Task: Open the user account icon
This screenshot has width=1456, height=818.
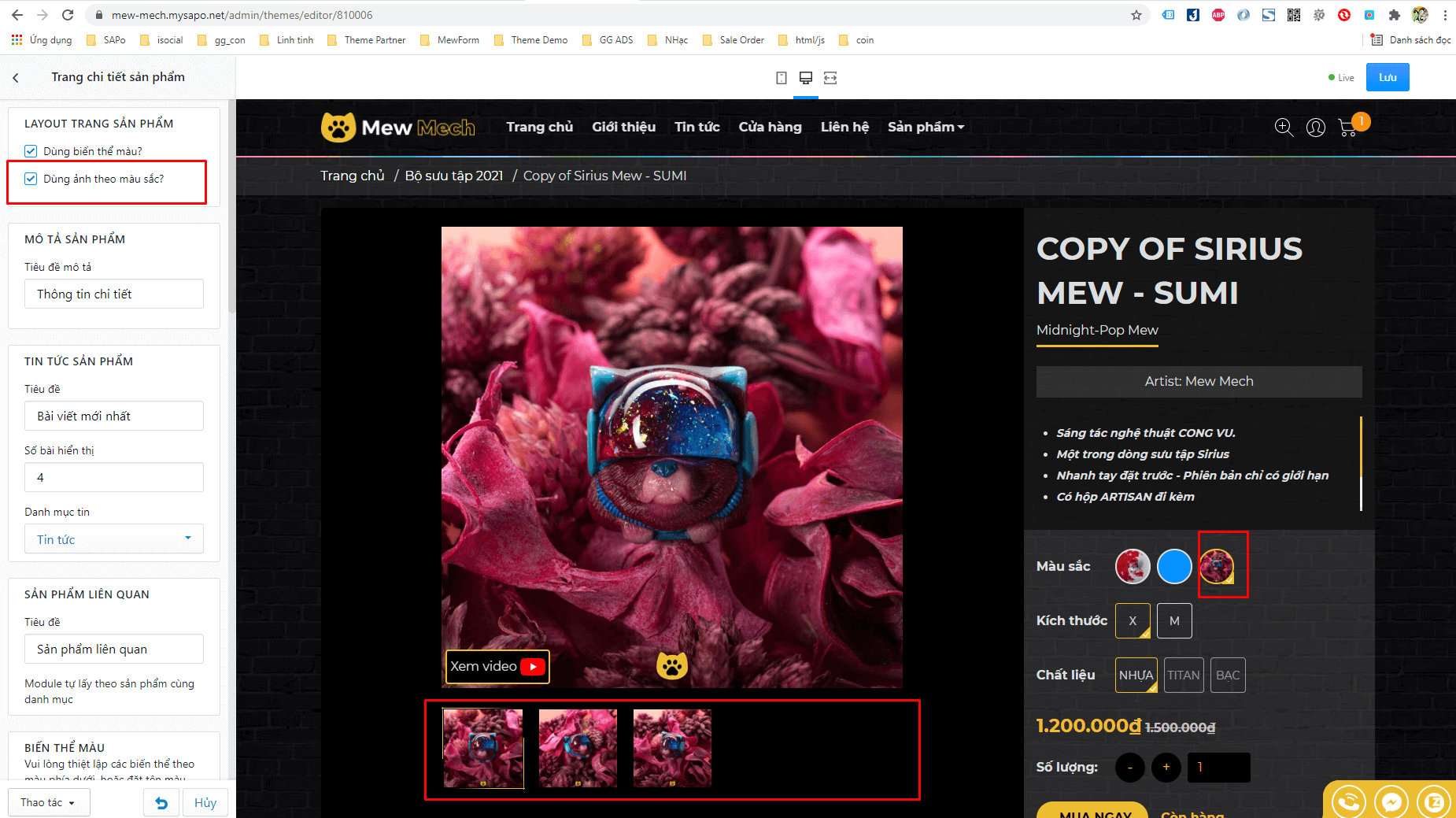Action: (1316, 127)
